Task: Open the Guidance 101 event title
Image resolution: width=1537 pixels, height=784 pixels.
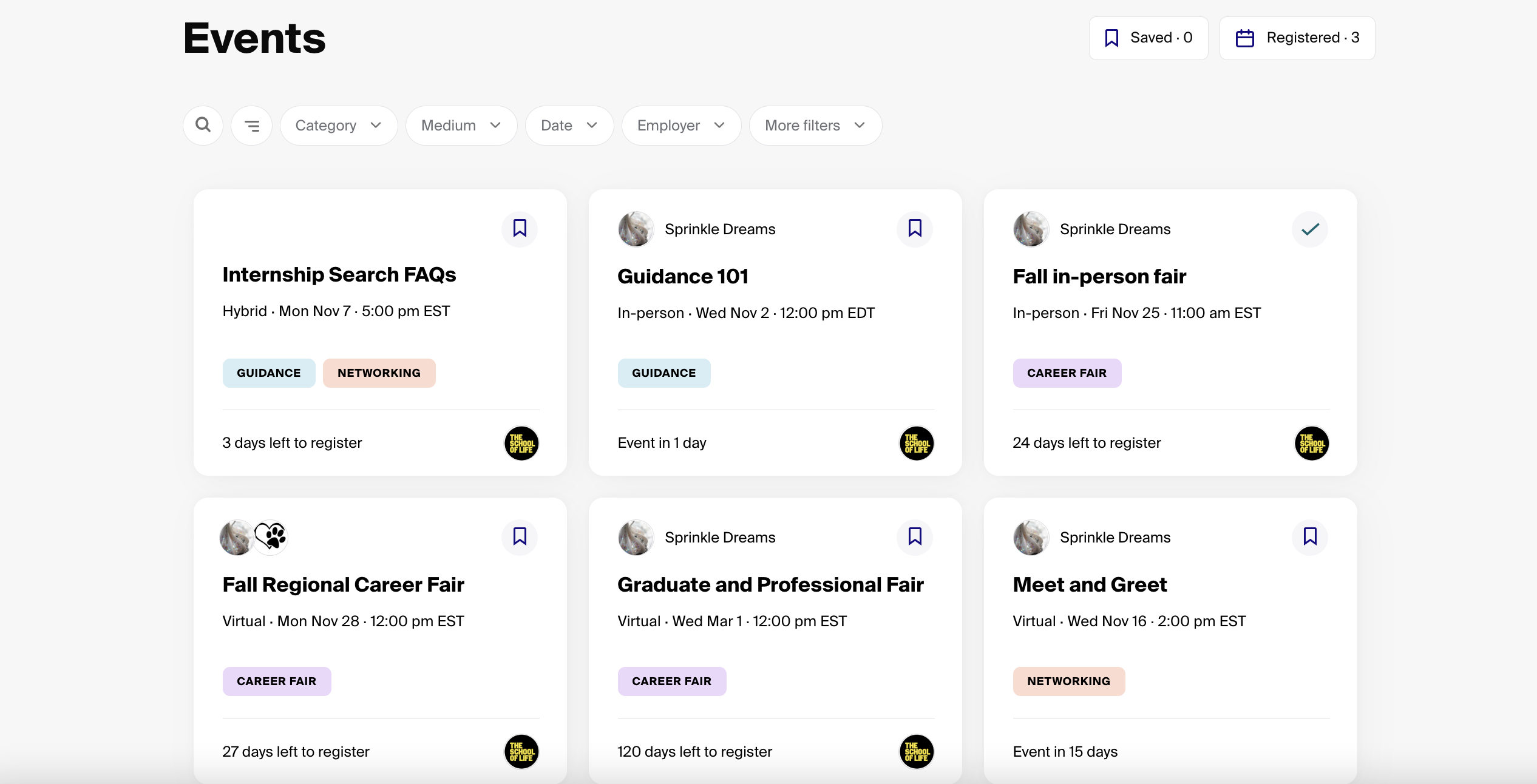Action: click(x=683, y=277)
